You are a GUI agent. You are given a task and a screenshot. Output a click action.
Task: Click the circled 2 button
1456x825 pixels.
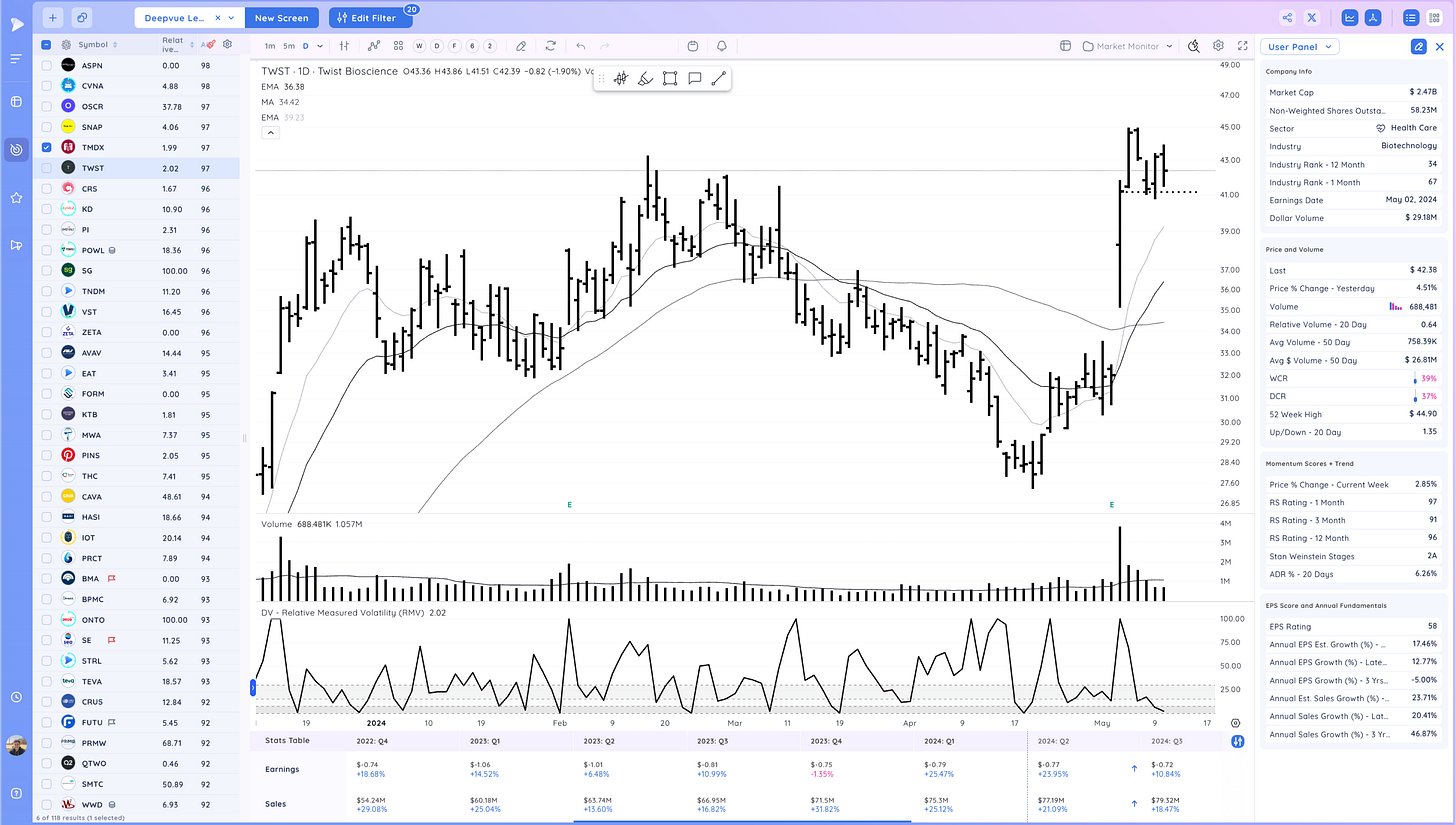(x=489, y=46)
